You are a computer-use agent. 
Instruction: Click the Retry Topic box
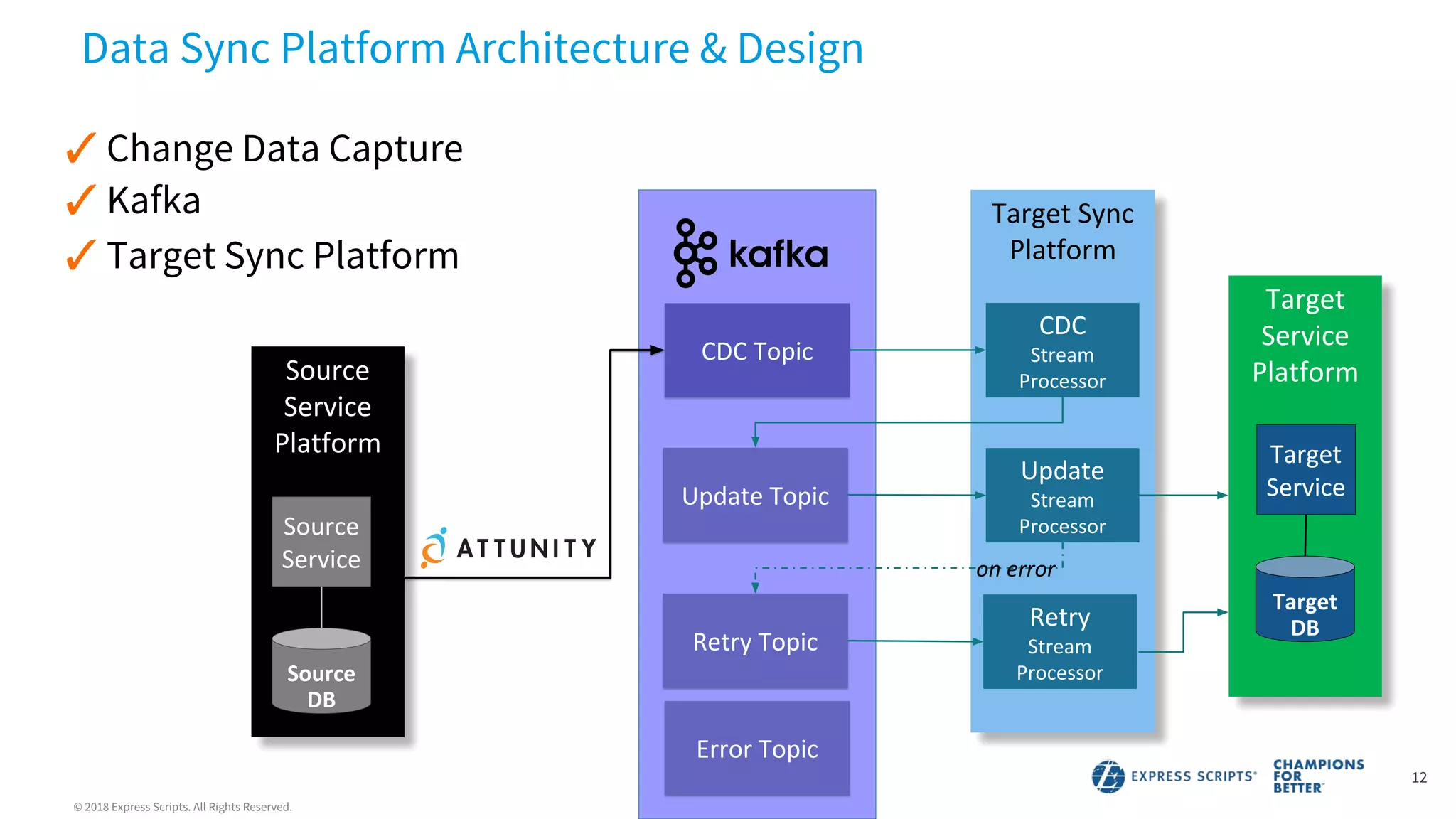755,641
